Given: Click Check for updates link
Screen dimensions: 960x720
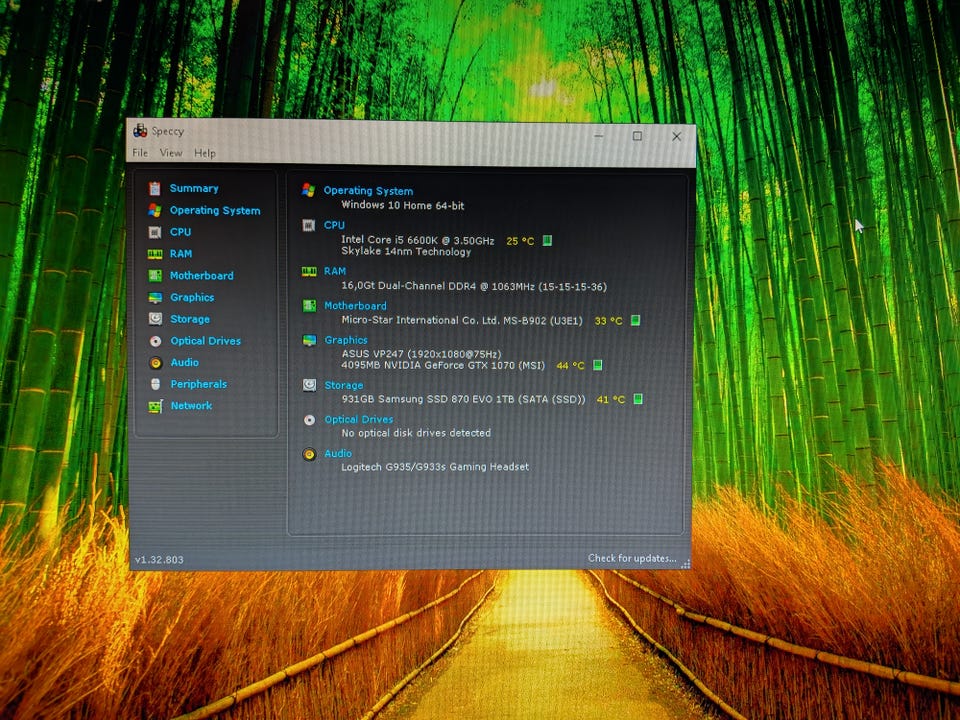Looking at the screenshot, I should pos(632,558).
